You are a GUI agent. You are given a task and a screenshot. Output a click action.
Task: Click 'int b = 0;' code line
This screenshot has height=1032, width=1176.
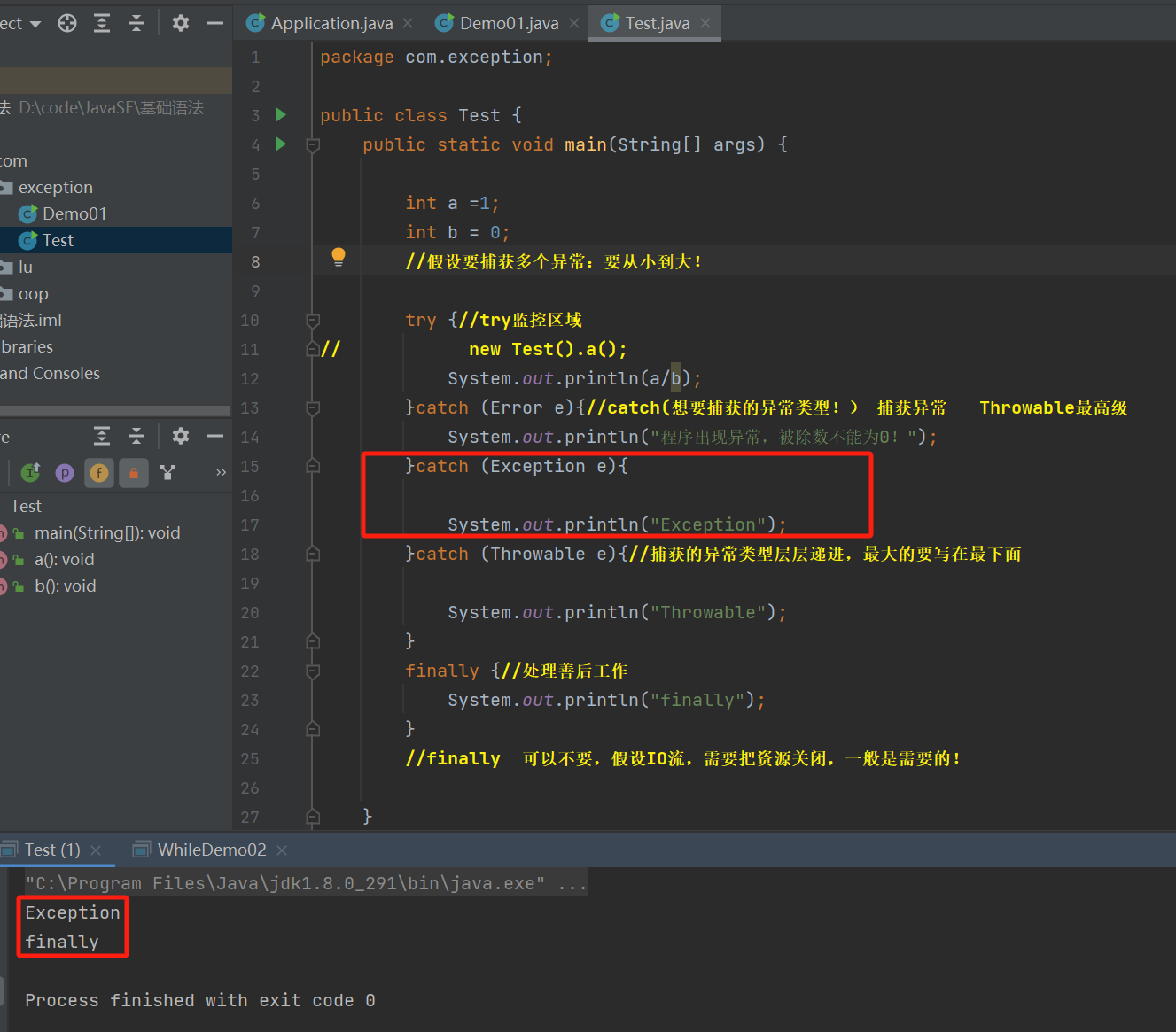[457, 232]
